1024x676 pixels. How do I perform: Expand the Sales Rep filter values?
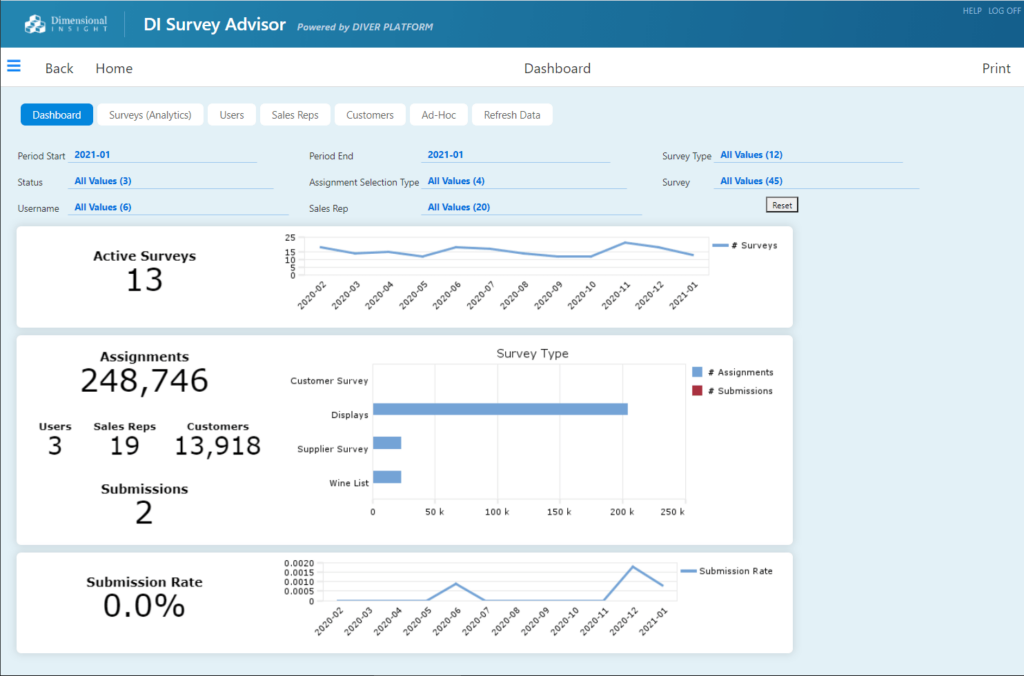458,207
